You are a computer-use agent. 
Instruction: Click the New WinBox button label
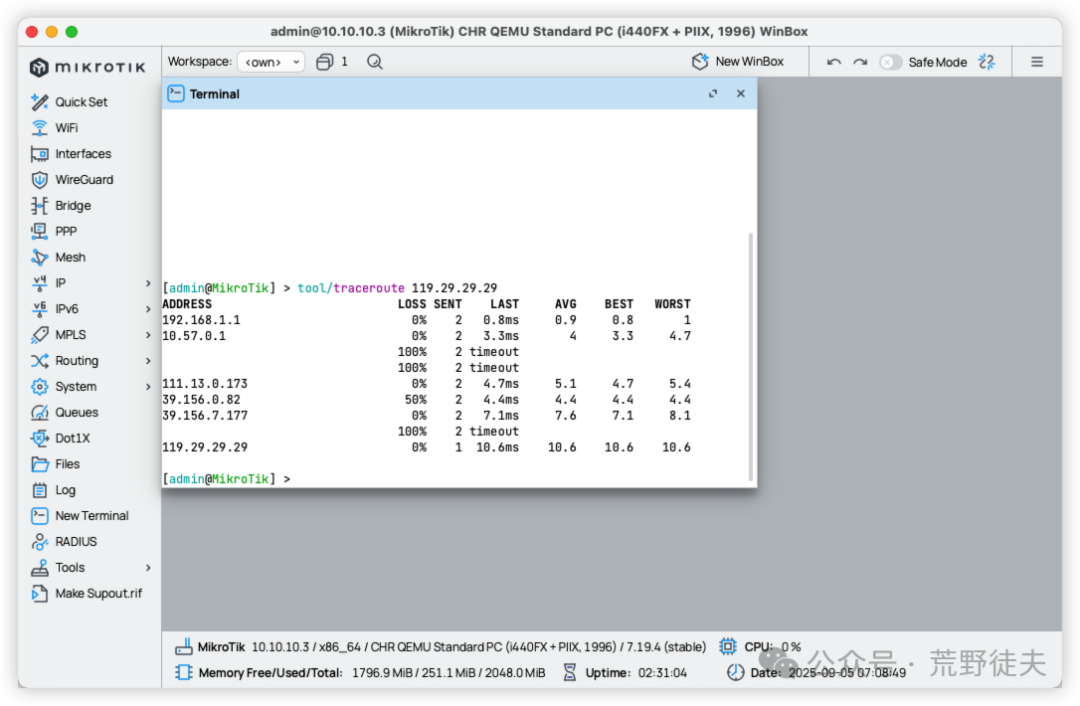749,61
